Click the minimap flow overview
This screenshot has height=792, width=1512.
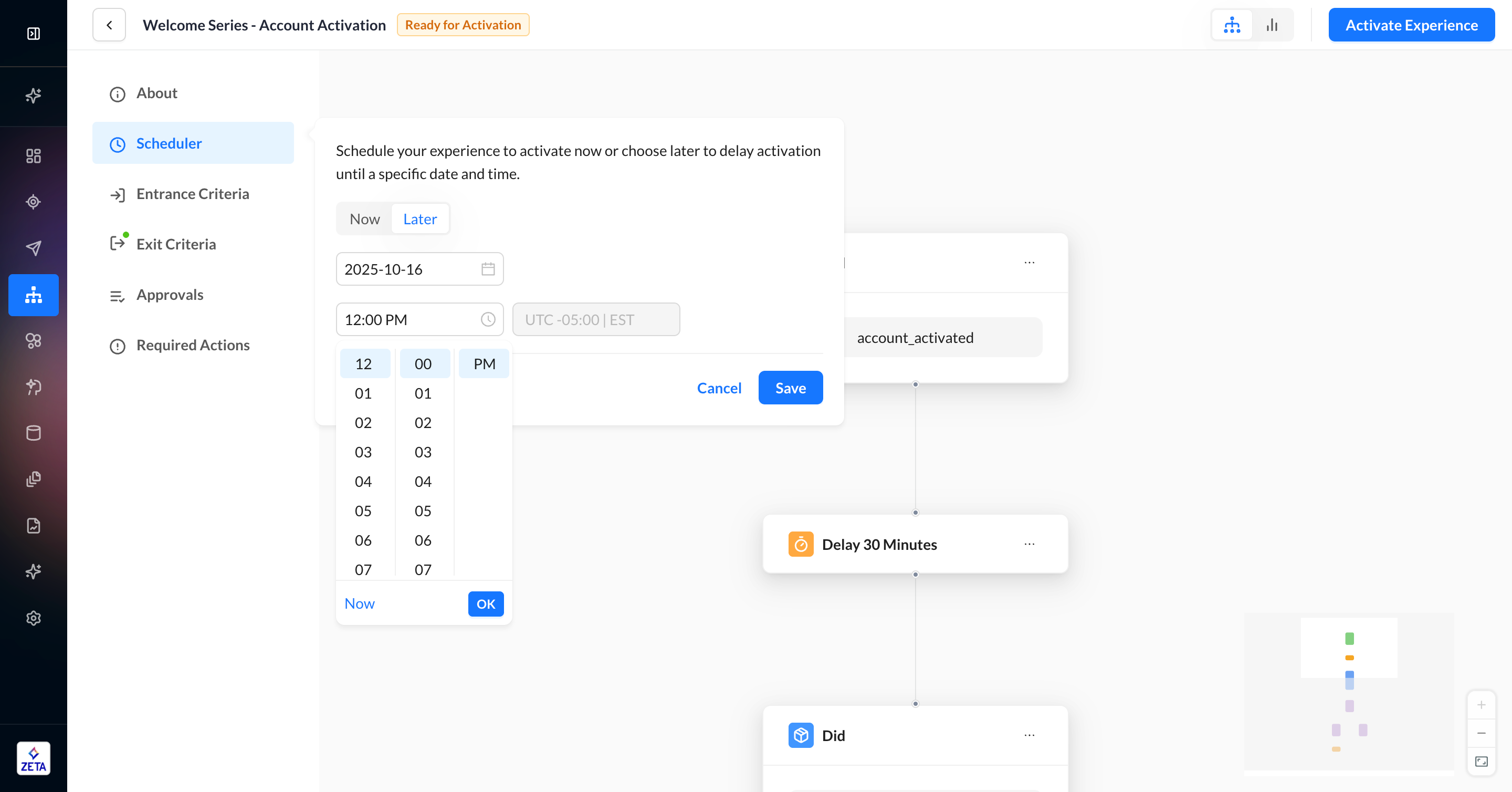click(x=1349, y=693)
